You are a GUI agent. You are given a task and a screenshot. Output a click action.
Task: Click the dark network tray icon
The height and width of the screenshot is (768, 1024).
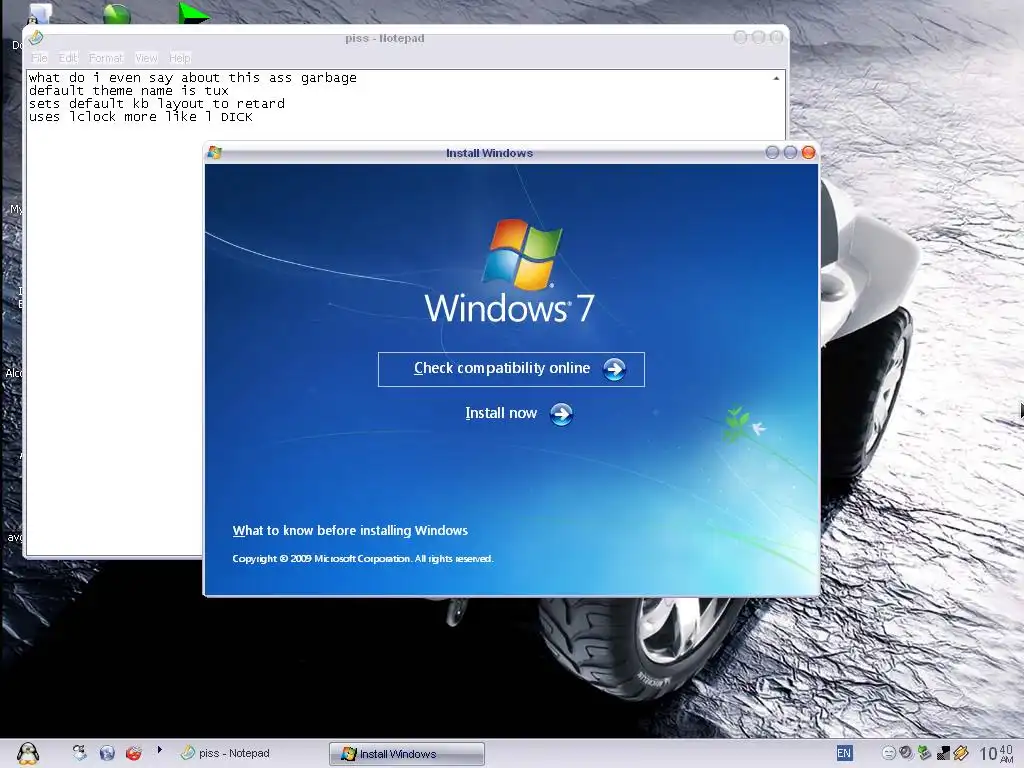(x=942, y=753)
